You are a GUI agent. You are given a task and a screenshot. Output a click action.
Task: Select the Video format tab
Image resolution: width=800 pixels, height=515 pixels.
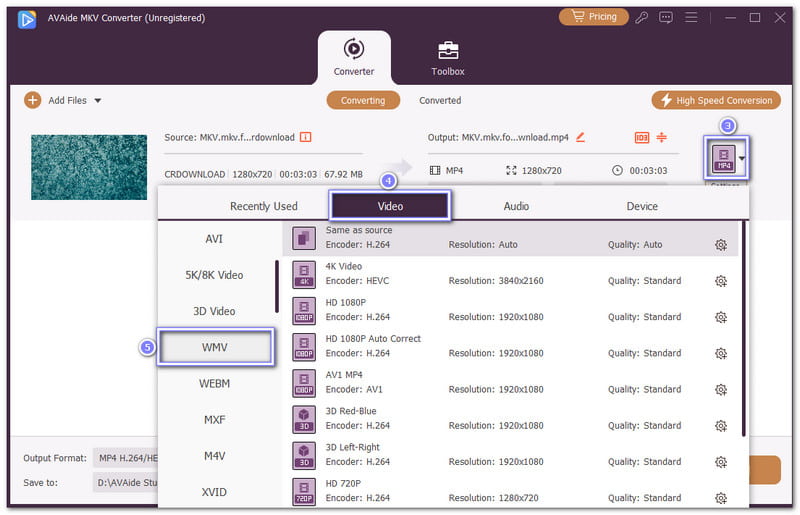click(x=390, y=206)
